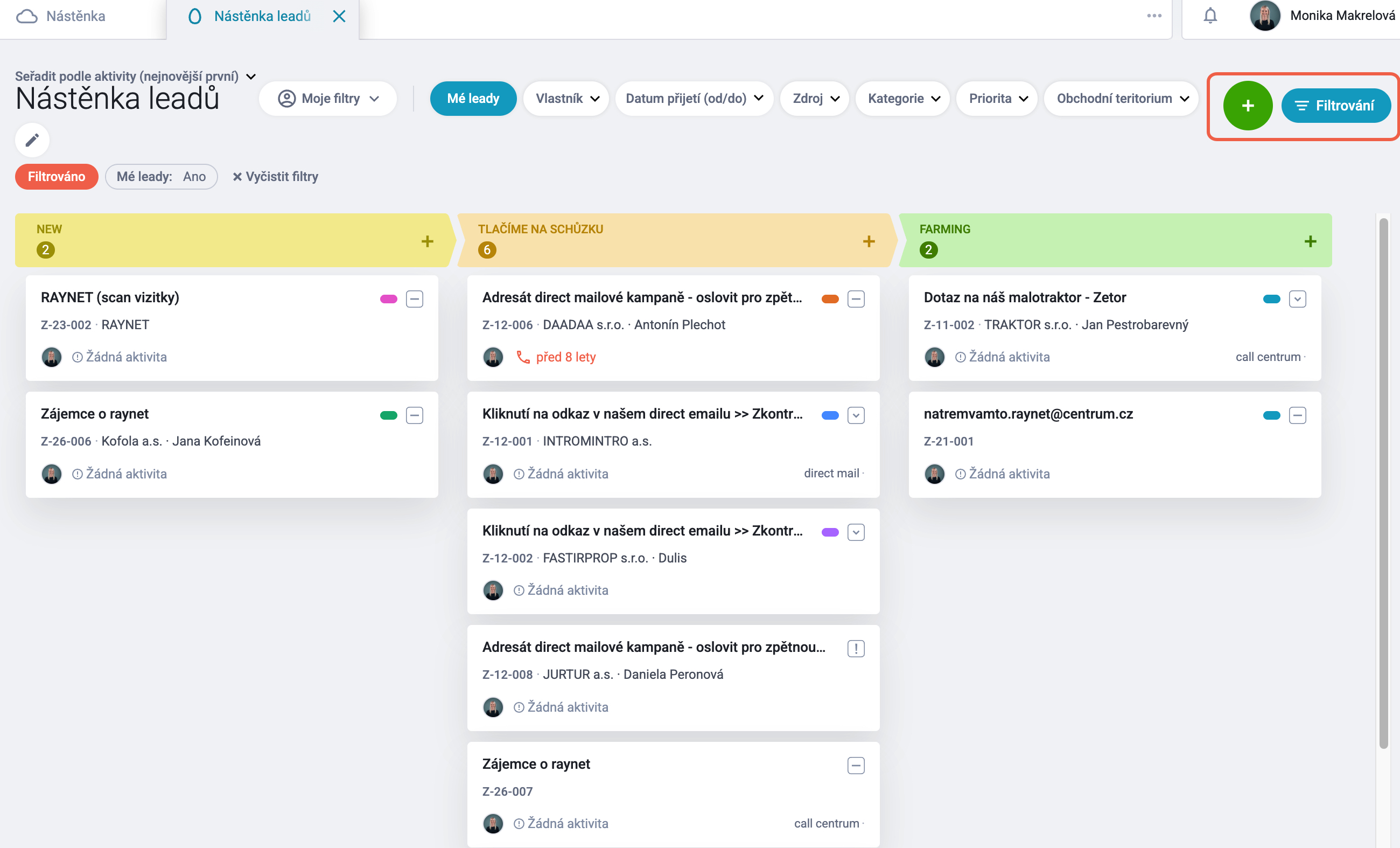Click Vyčistit filtry to clear filters

click(x=276, y=177)
